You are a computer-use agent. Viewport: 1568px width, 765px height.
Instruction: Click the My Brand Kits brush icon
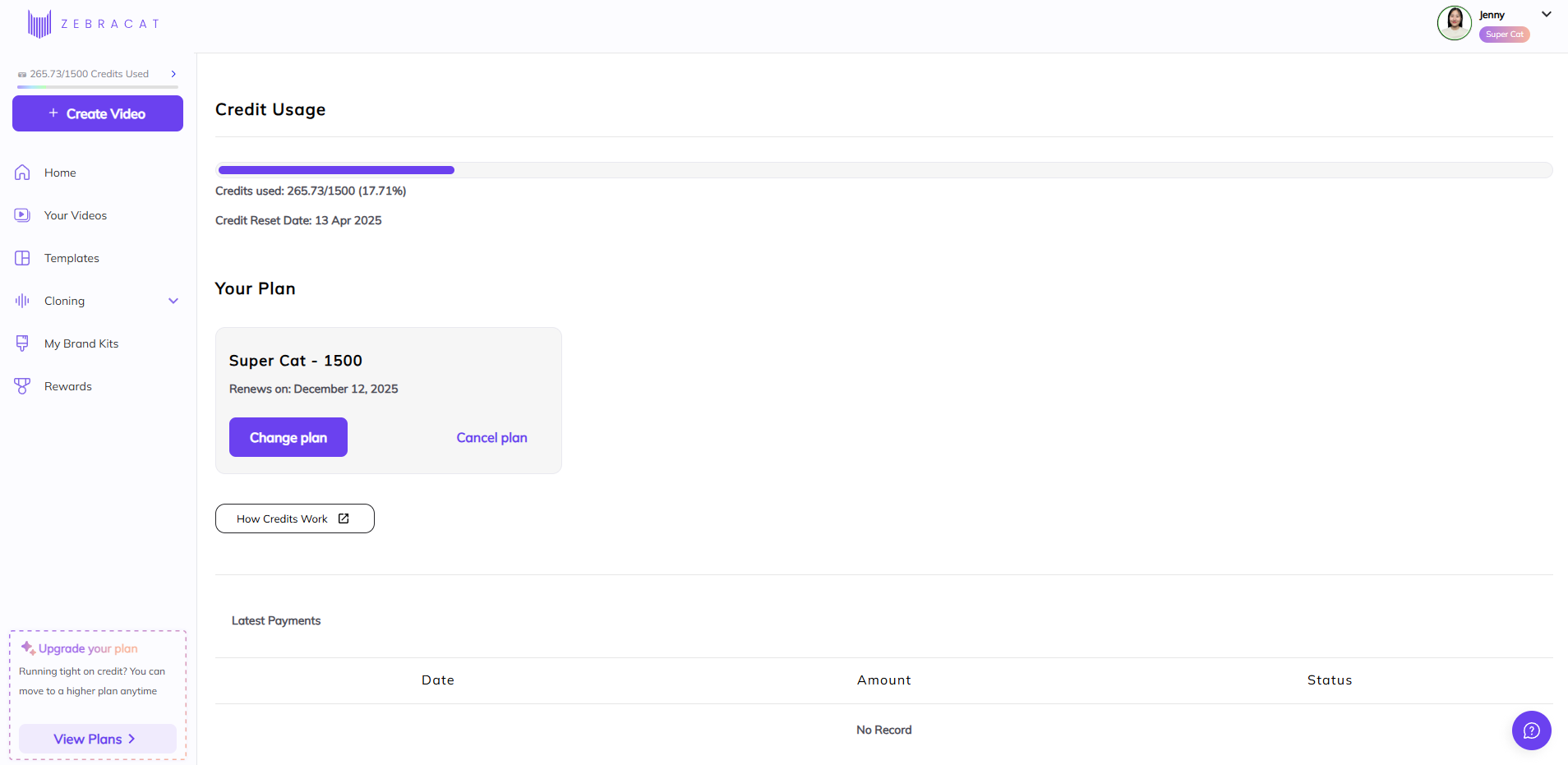[x=22, y=343]
